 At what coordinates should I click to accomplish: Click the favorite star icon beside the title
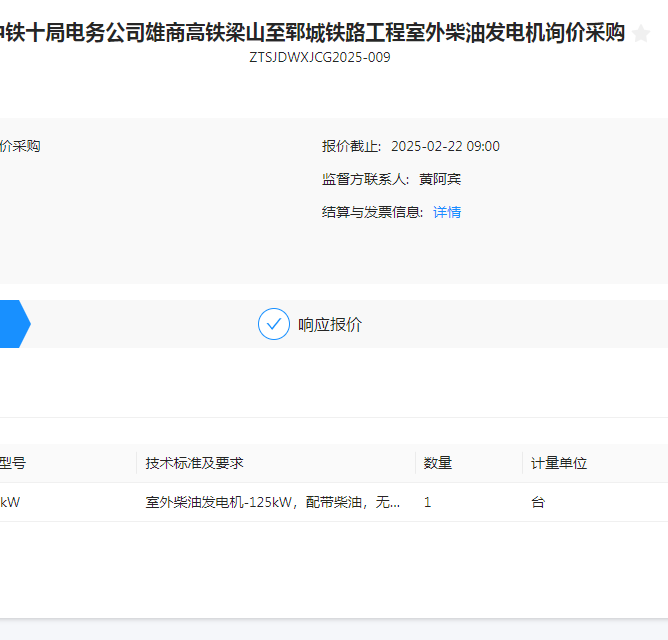click(x=641, y=34)
